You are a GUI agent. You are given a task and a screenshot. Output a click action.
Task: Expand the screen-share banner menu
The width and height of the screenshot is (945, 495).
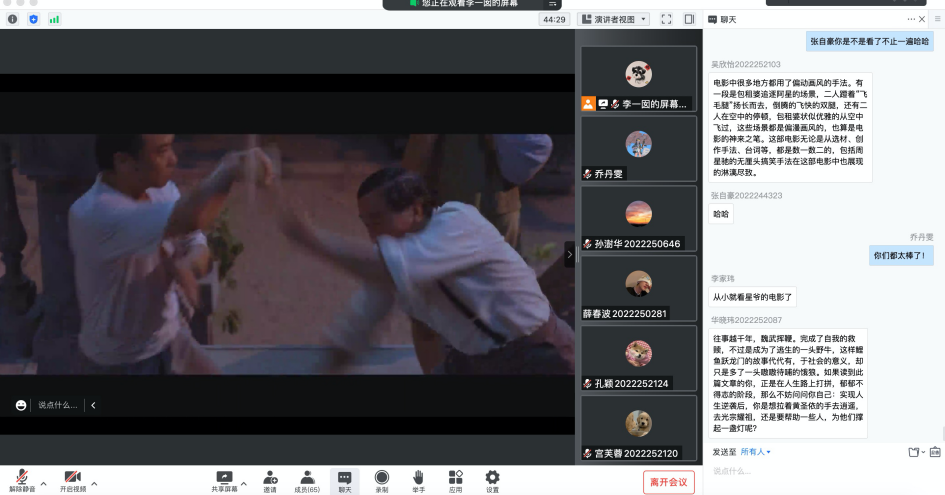tap(552, 4)
